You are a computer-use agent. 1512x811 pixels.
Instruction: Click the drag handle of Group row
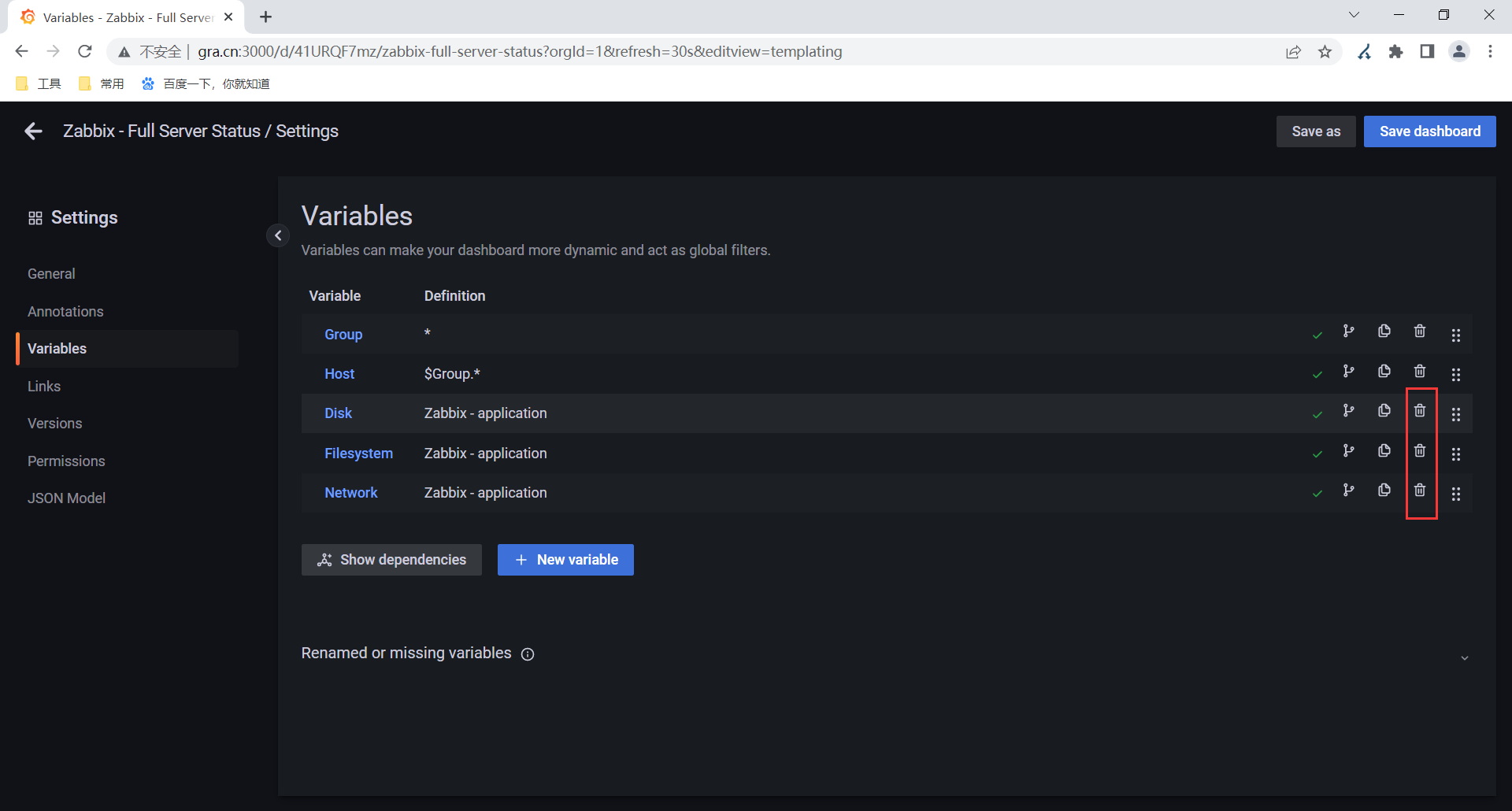coord(1456,335)
